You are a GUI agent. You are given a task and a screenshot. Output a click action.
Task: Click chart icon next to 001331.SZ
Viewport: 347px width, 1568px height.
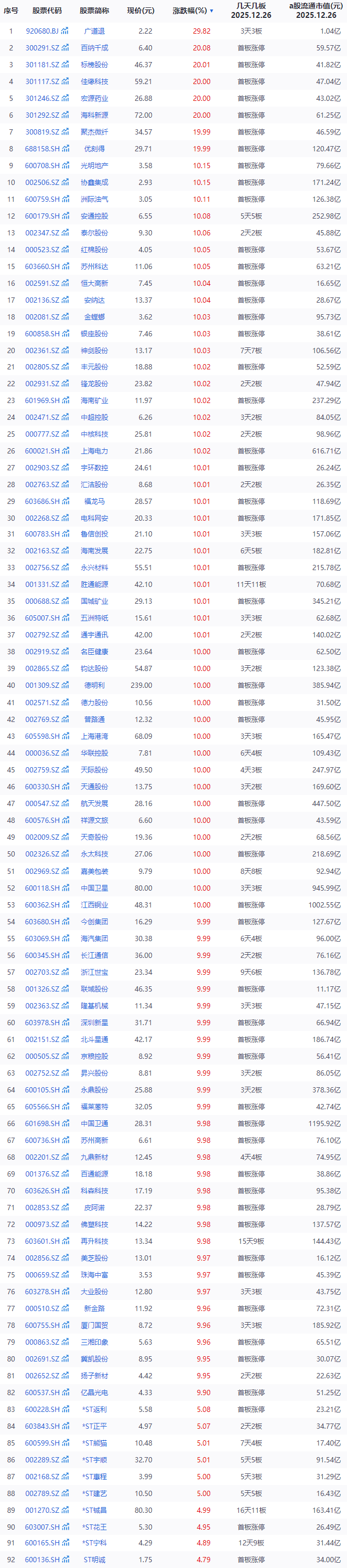click(65, 584)
